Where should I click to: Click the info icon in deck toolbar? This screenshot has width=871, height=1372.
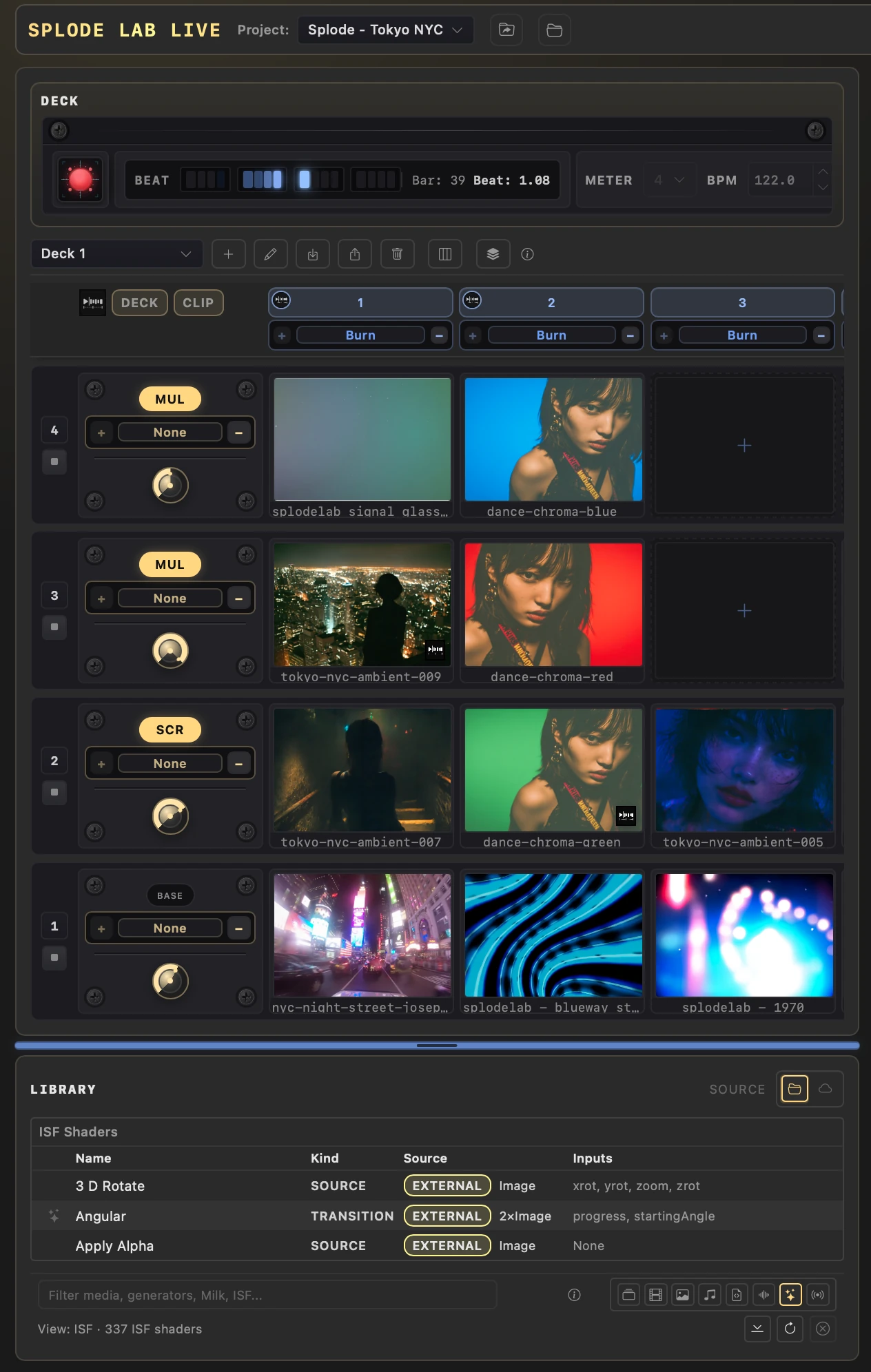[x=527, y=254]
